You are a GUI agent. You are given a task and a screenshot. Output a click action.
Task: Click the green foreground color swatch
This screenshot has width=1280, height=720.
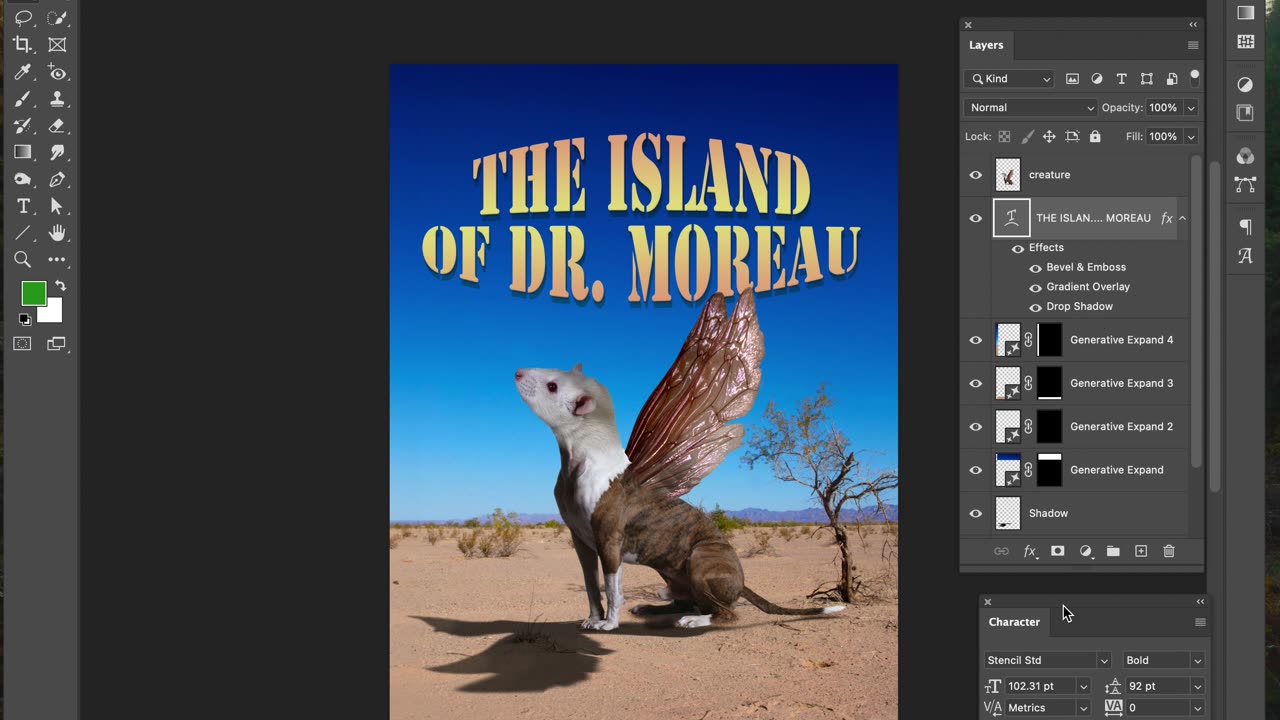click(x=32, y=292)
